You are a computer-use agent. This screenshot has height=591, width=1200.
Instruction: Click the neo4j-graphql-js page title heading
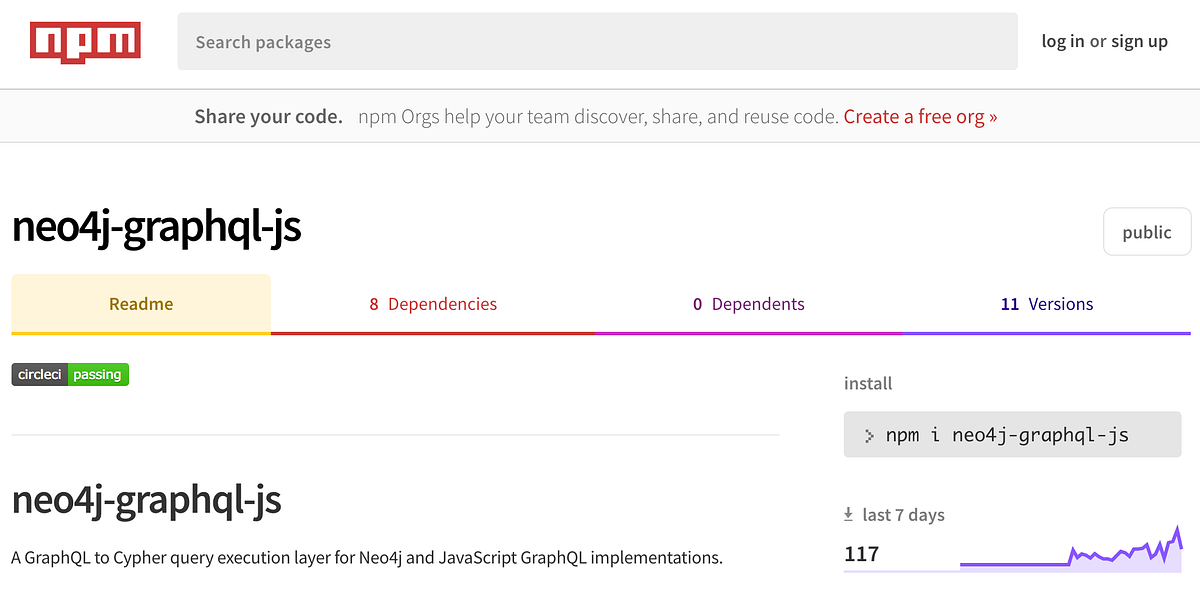pos(156,228)
